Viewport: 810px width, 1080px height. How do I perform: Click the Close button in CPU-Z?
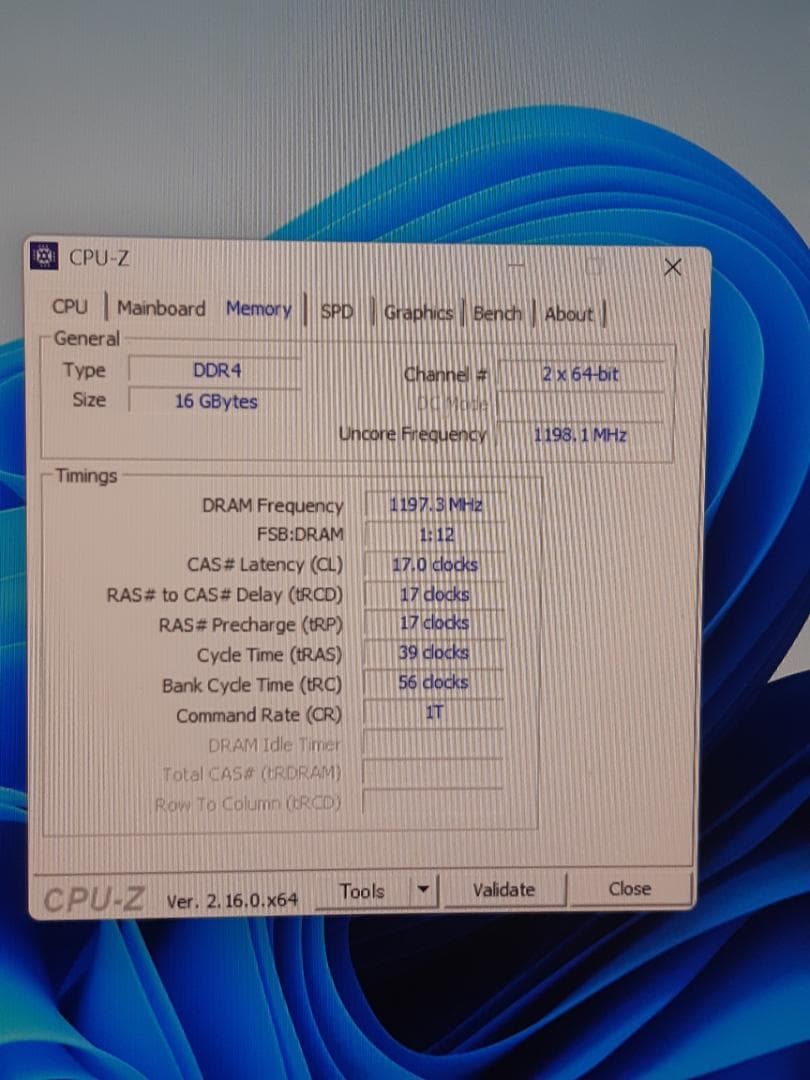point(633,889)
